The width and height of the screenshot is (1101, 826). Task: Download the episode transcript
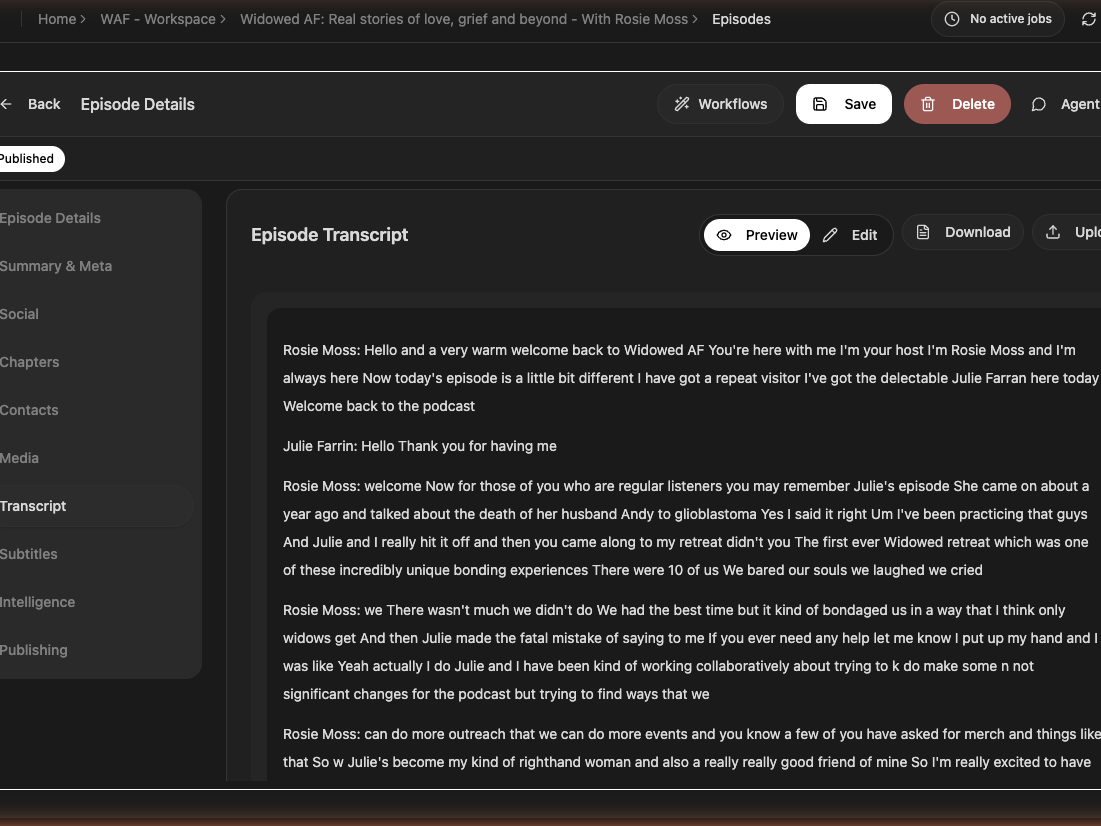pos(963,232)
